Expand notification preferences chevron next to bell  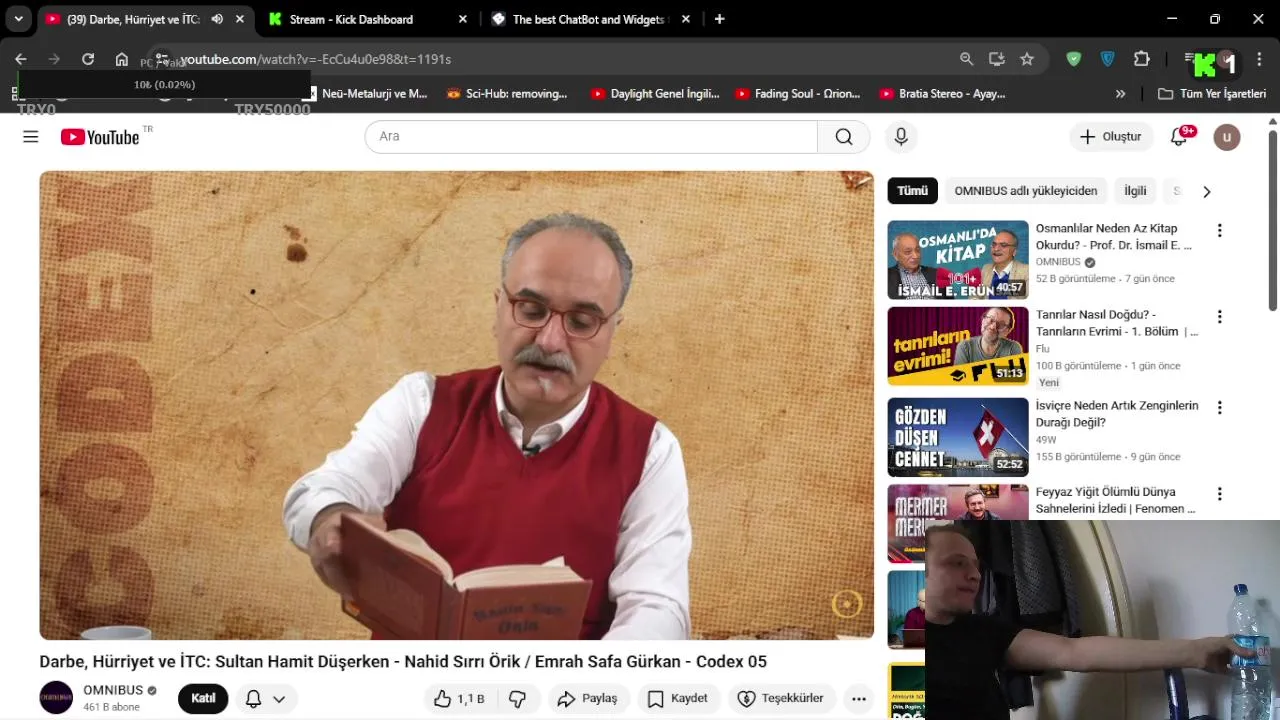279,699
